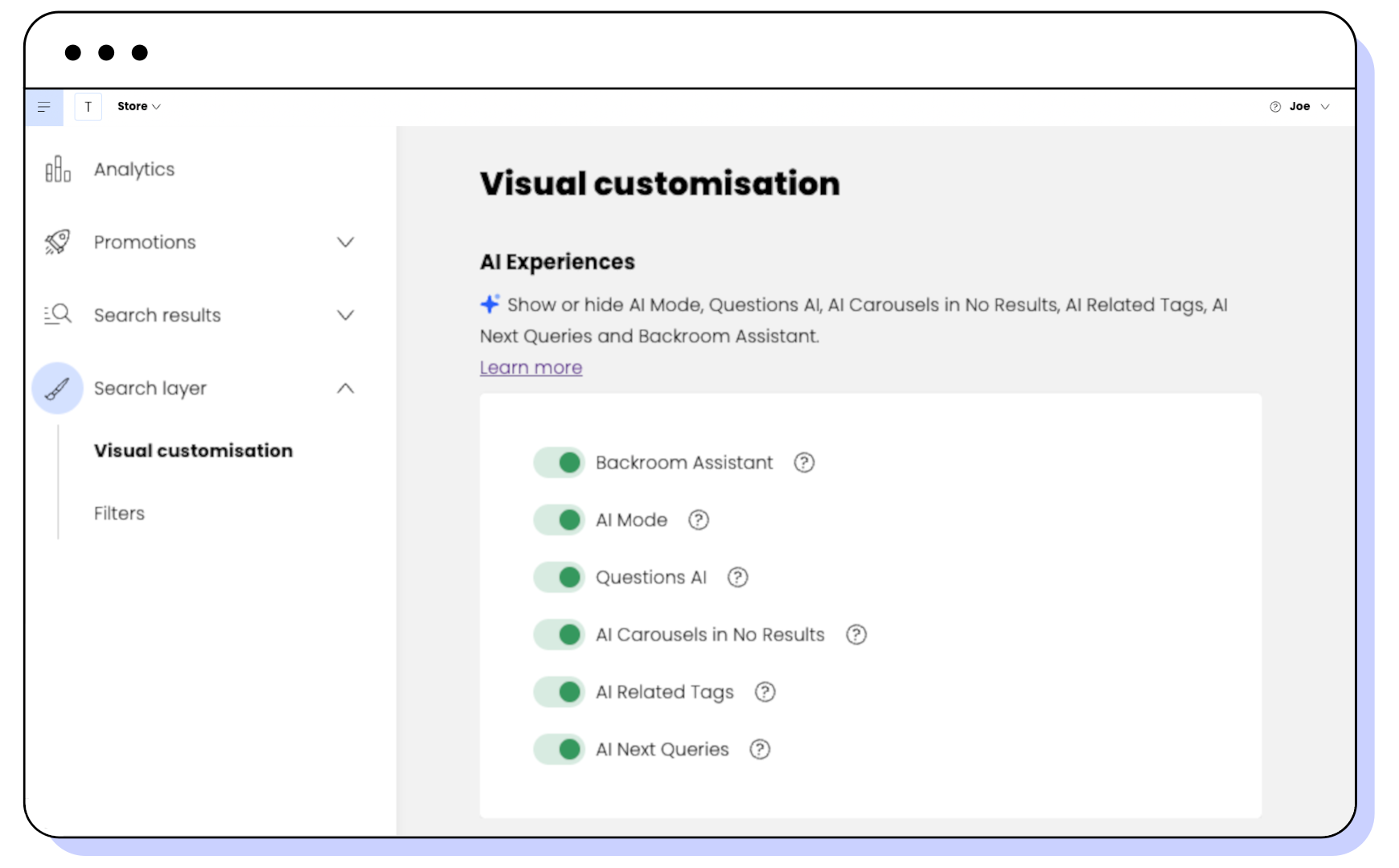Show help for AI Related Tags
The width and height of the screenshot is (1399, 868).
(x=765, y=692)
